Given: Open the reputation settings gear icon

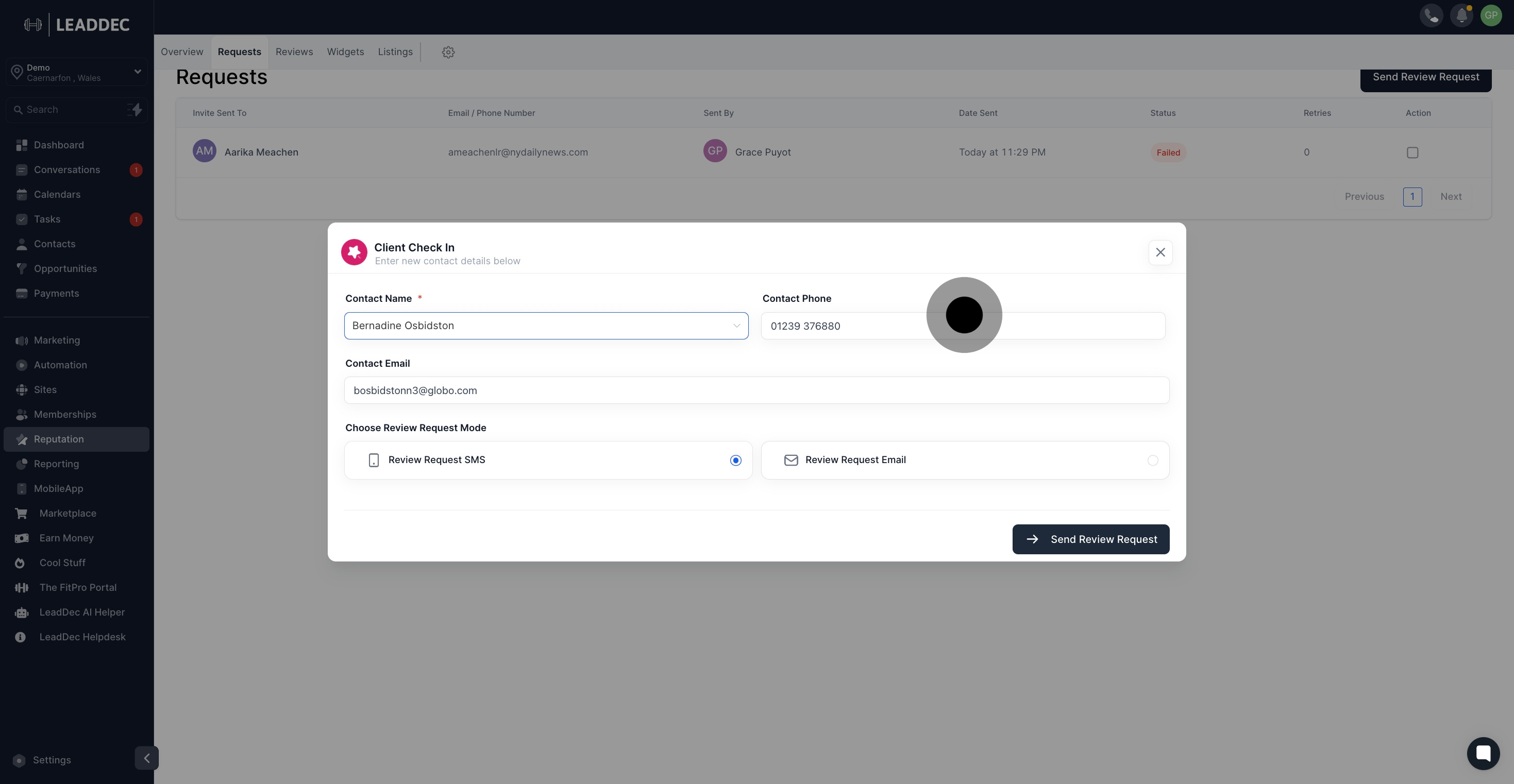Looking at the screenshot, I should click(448, 53).
